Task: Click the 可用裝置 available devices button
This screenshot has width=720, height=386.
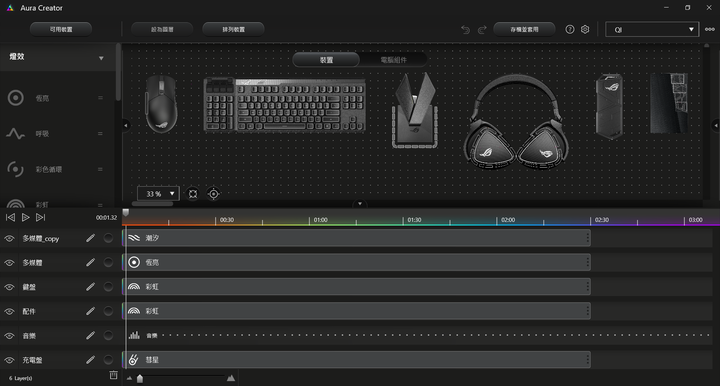Action: pos(61,29)
